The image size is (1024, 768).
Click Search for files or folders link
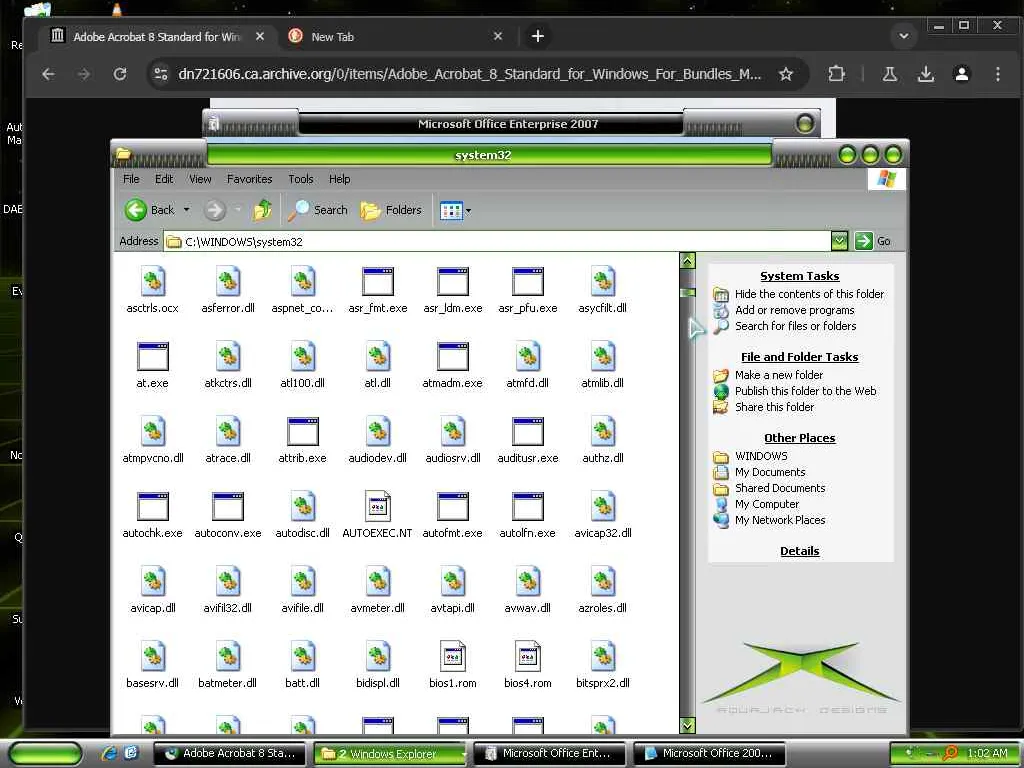[x=795, y=326]
